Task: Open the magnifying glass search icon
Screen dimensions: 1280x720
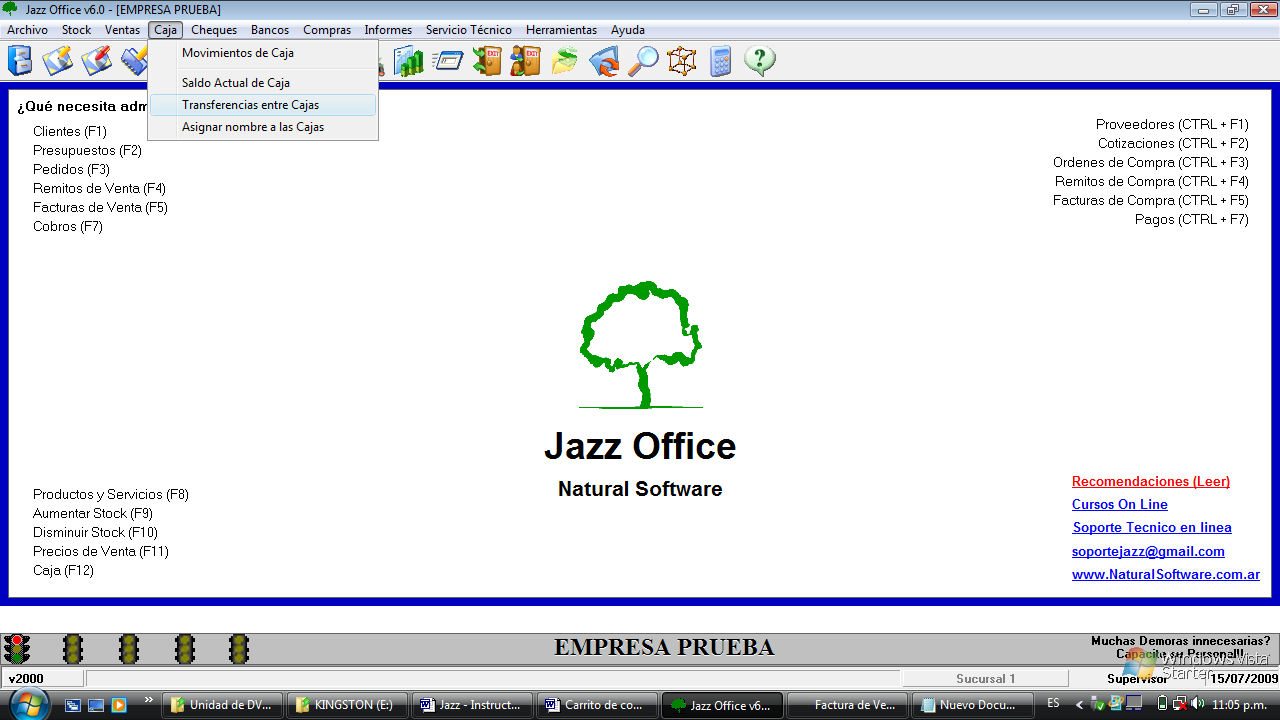Action: pos(643,61)
